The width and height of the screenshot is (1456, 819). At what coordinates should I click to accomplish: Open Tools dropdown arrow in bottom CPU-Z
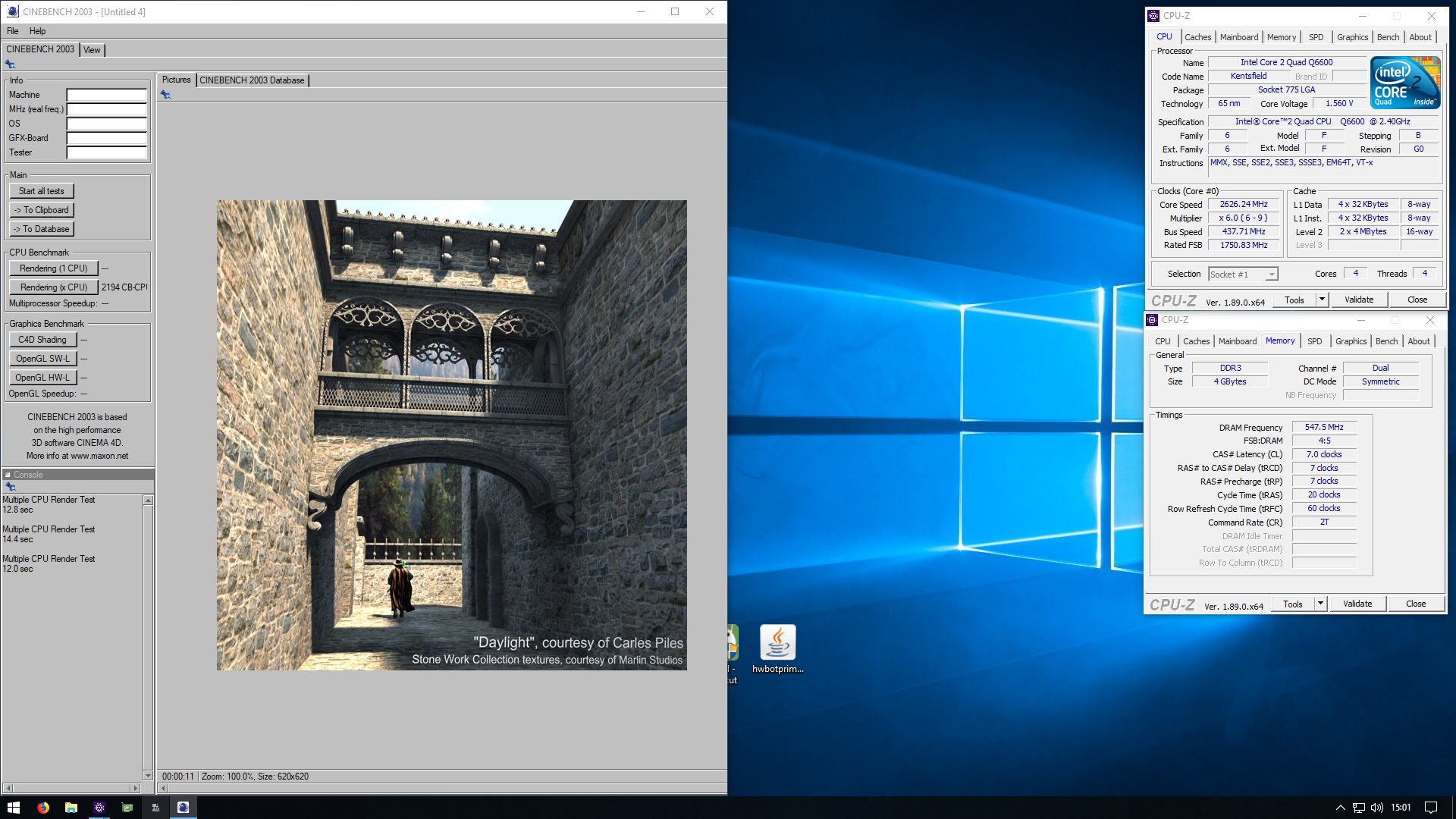point(1320,604)
